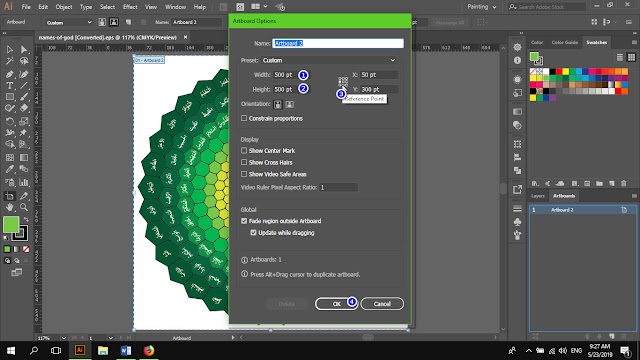The height and width of the screenshot is (360, 640).
Task: Pick the Line Segment tool
Action: click(24, 86)
